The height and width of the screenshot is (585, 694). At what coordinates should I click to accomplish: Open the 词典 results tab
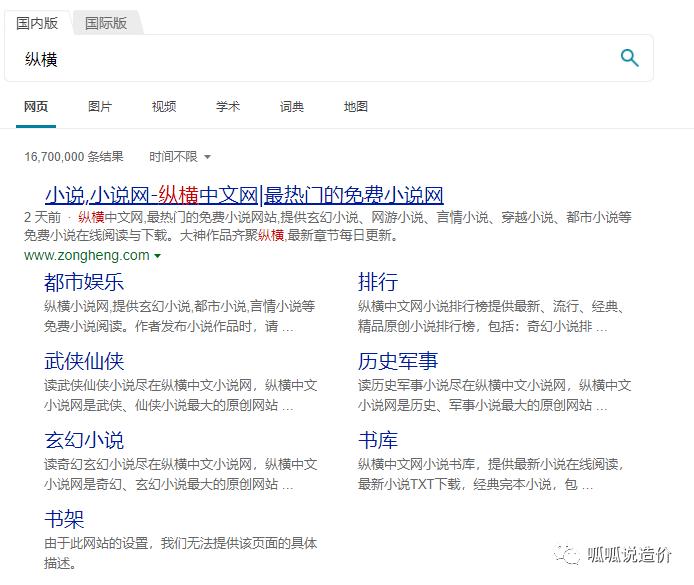pyautogui.click(x=292, y=107)
